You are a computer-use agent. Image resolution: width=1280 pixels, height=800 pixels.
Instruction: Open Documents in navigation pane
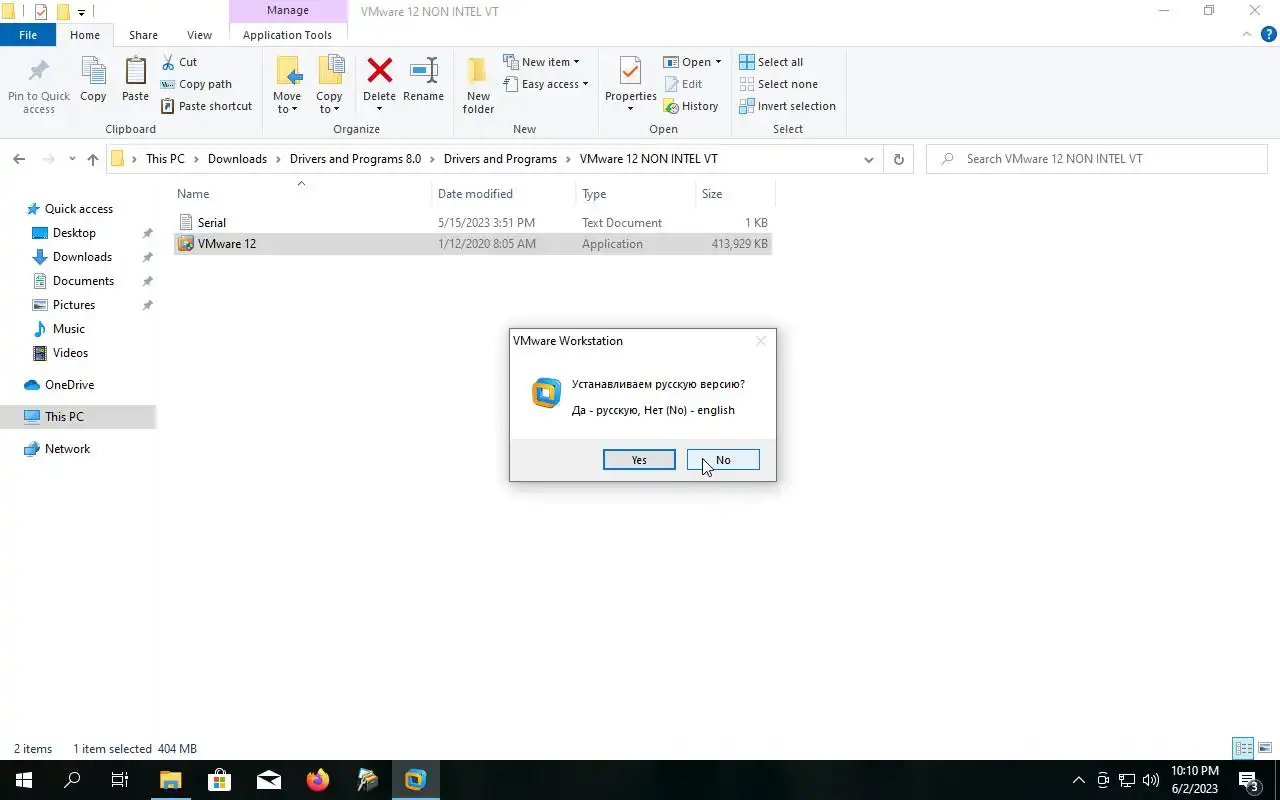(x=83, y=281)
